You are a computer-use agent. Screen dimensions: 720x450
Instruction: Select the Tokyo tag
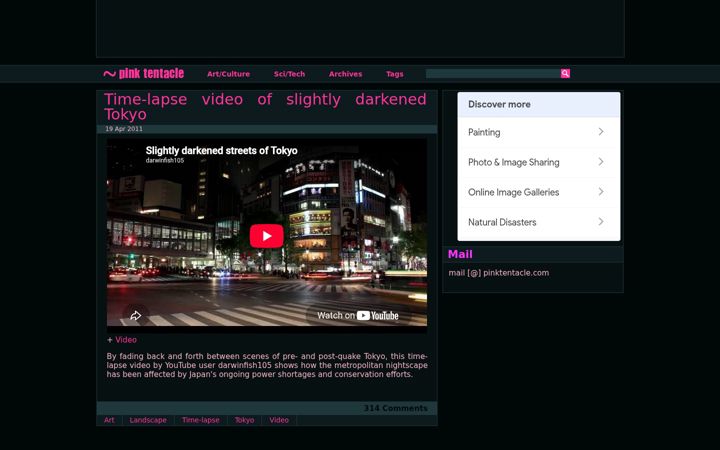[x=244, y=420]
